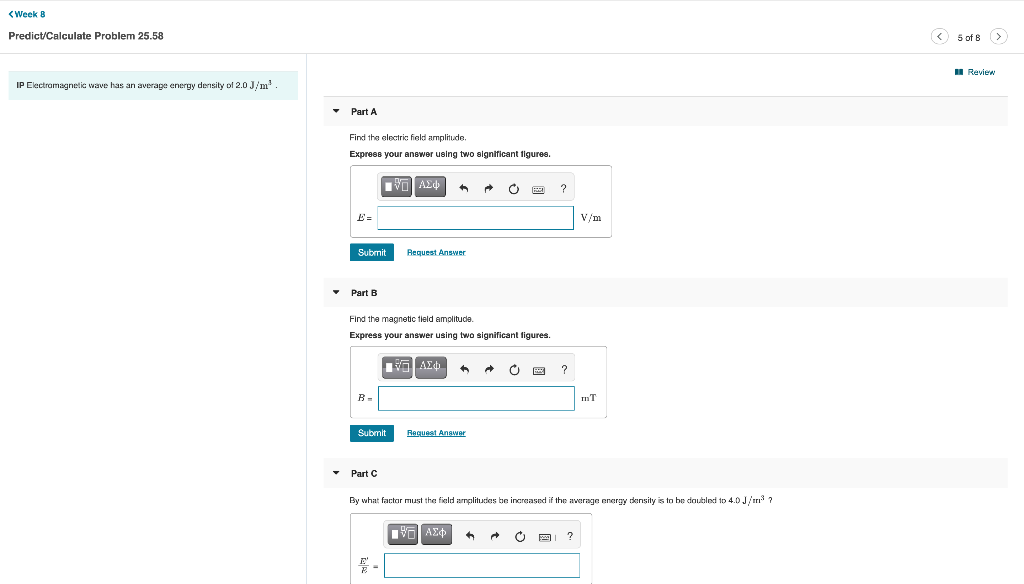Reset the Part A answer field
The image size is (1024, 584).
point(513,189)
